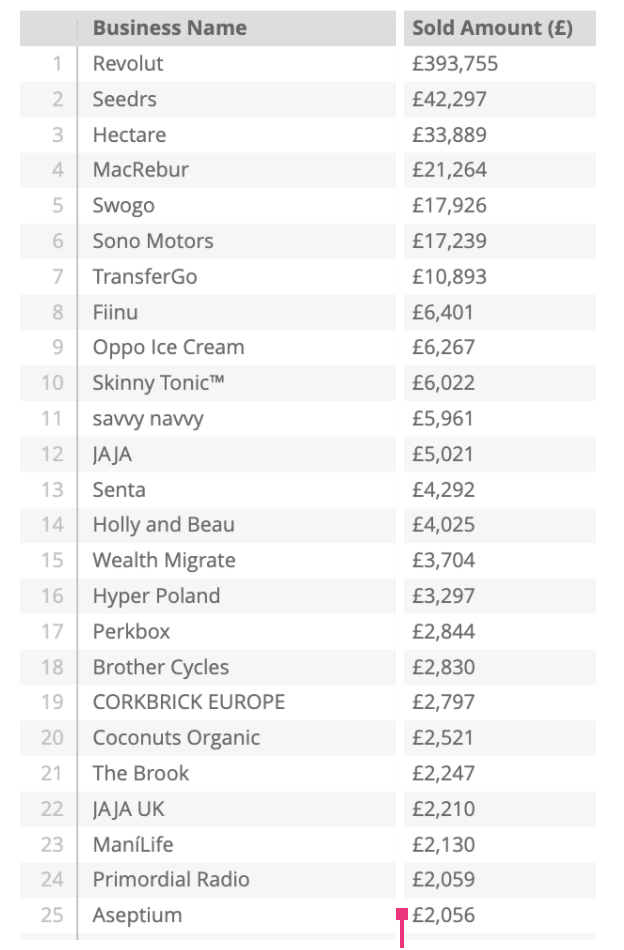Screen dimensions: 624x950
Task: Select the Revolut business name cell
Action: pyautogui.click(x=128, y=64)
